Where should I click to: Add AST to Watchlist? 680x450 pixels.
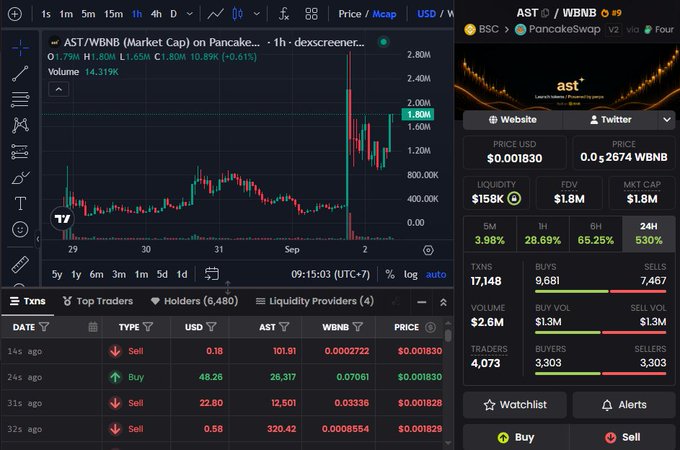point(515,404)
